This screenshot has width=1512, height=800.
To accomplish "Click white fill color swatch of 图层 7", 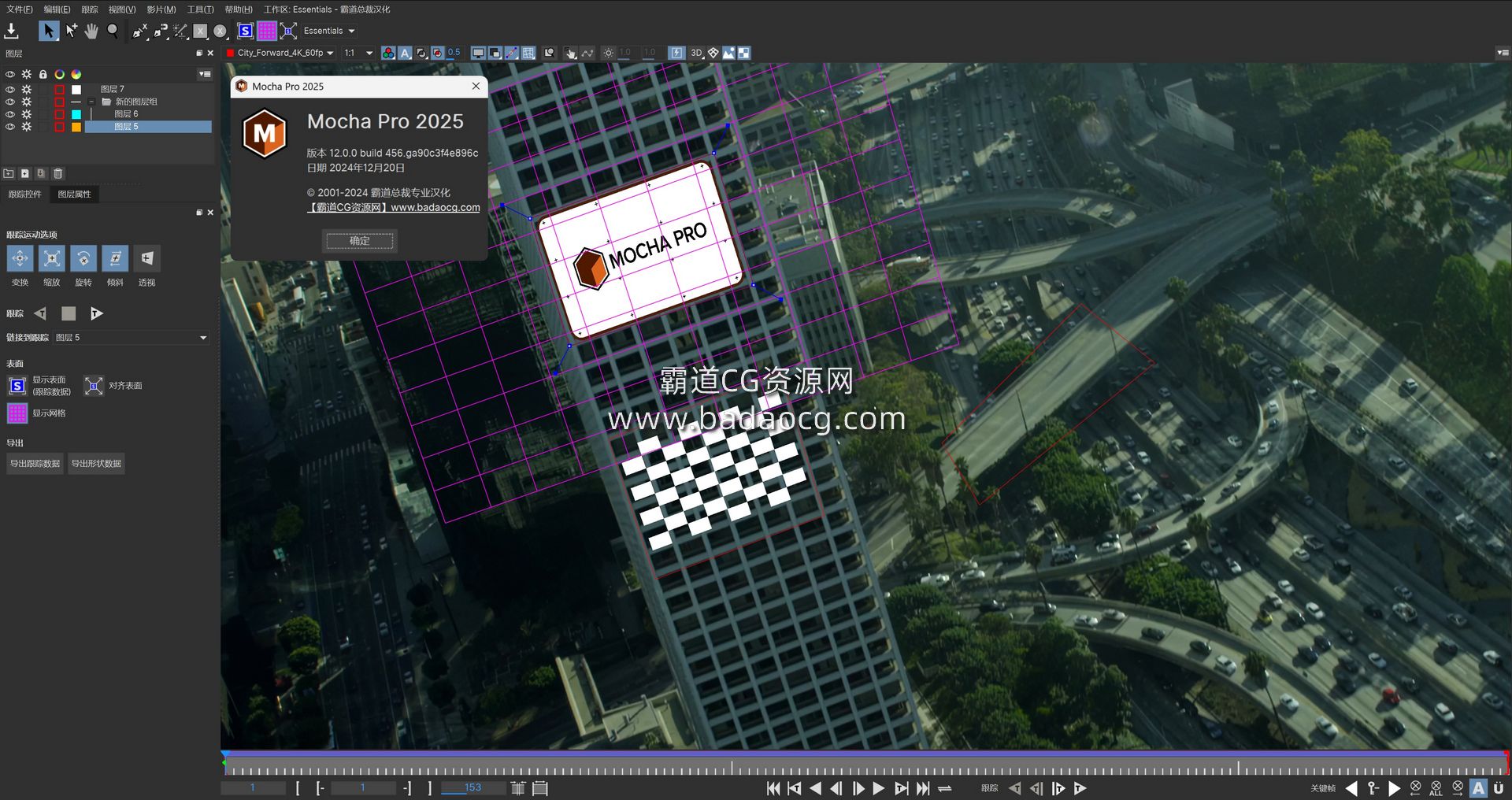I will coord(76,89).
